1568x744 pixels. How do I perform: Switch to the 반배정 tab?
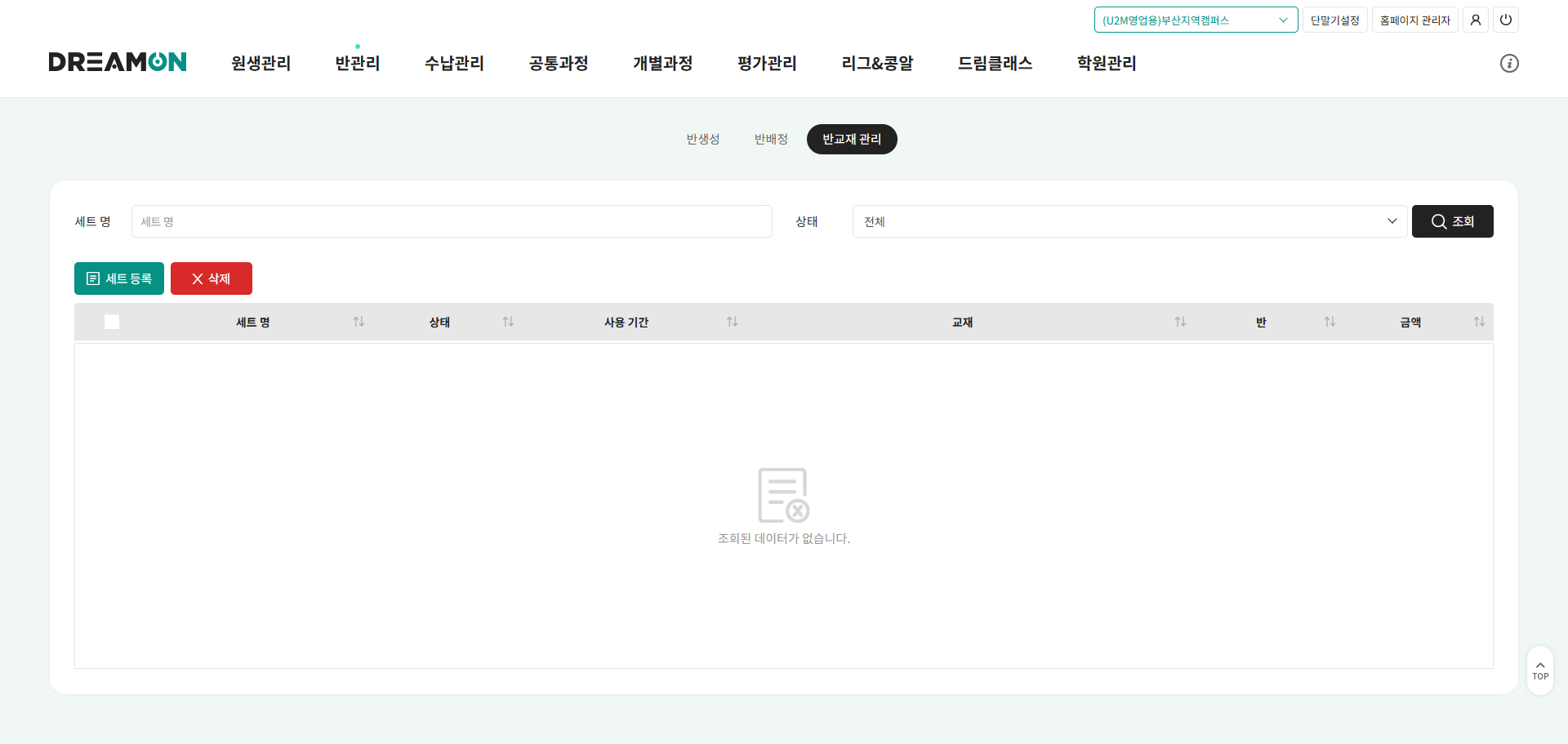click(771, 139)
